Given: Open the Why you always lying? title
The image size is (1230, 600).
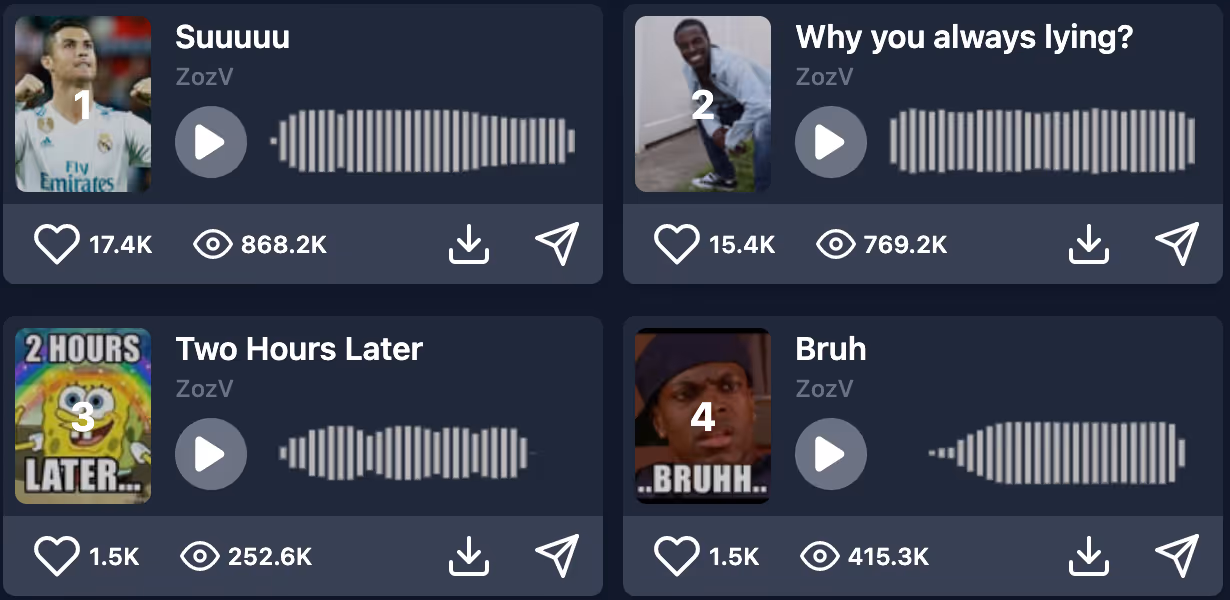Looking at the screenshot, I should click(x=964, y=38).
